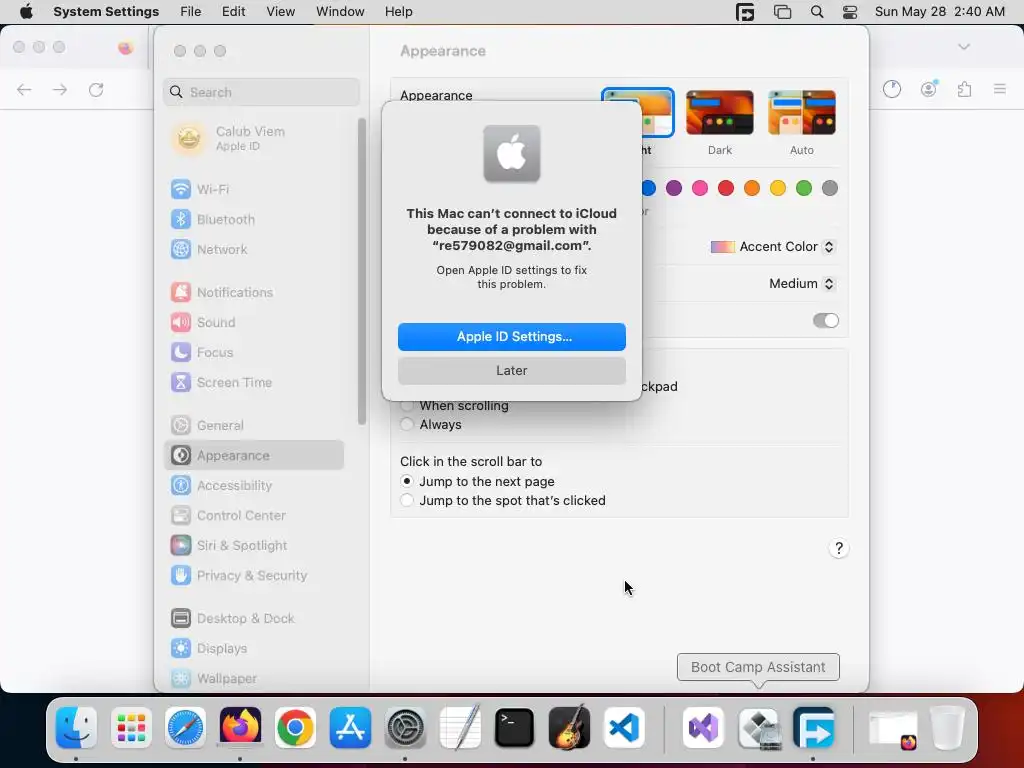The image size is (1024, 768).
Task: Open Visual Studio Code from Dock
Action: point(624,728)
